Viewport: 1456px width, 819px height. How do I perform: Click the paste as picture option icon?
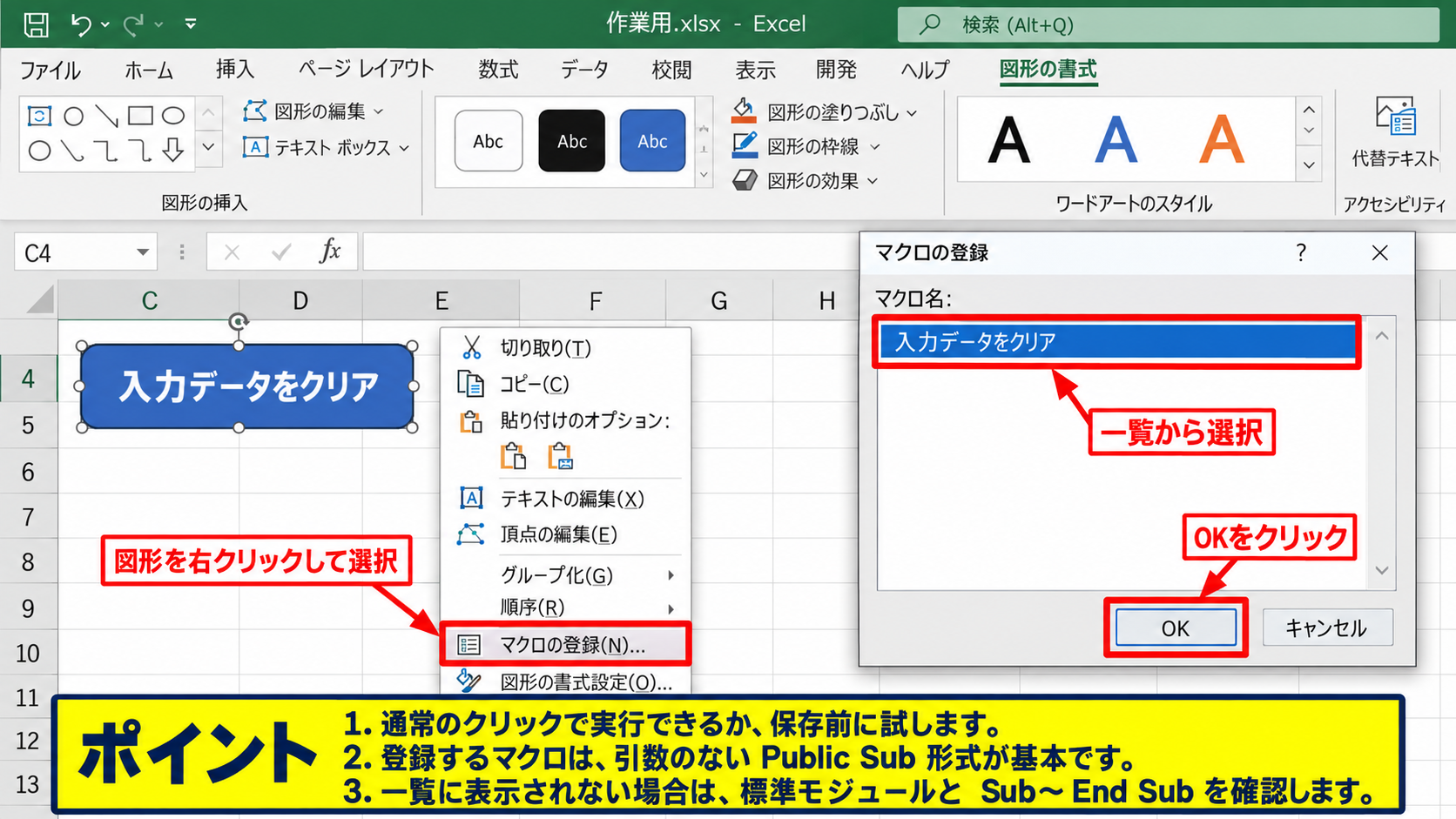[560, 456]
